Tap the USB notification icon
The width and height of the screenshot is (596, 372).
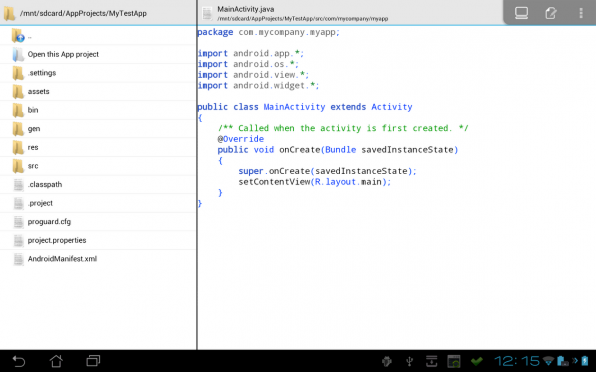point(410,361)
